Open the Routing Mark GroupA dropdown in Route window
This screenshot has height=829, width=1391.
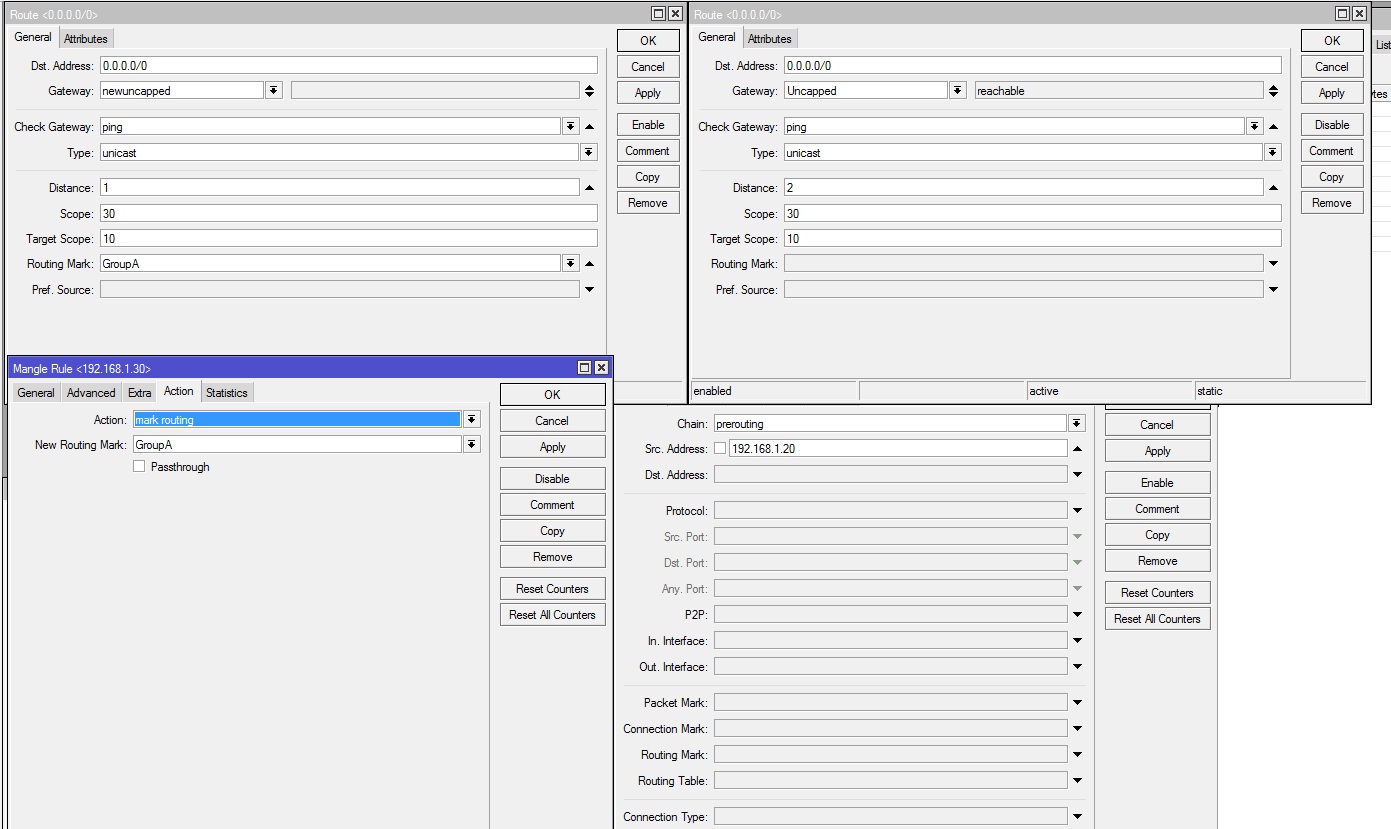point(570,263)
